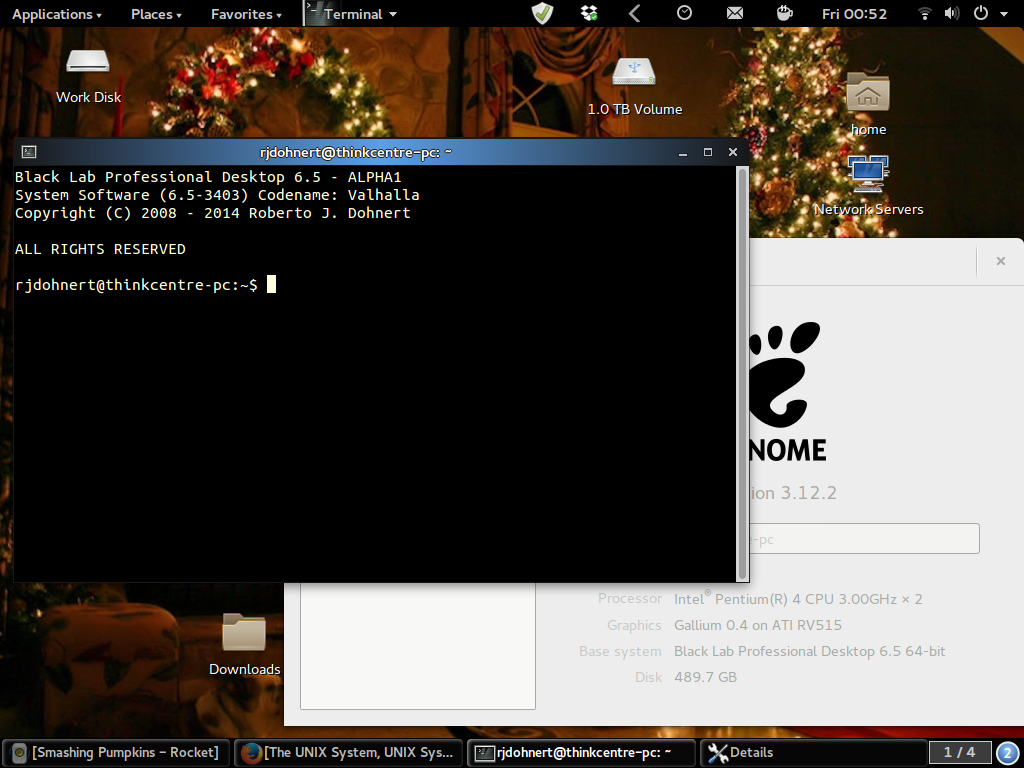Open the Fri 00:52 clock calendar
Image resolution: width=1024 pixels, height=768 pixels.
click(x=854, y=14)
